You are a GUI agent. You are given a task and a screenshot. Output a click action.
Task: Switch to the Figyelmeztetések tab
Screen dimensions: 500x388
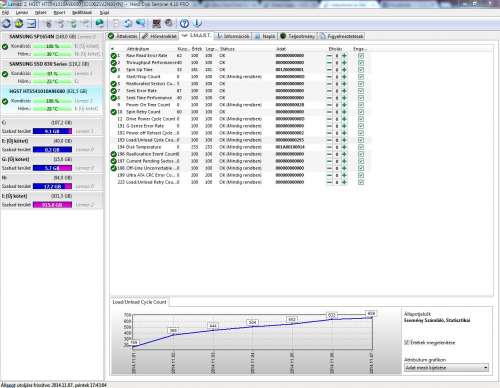(341, 36)
